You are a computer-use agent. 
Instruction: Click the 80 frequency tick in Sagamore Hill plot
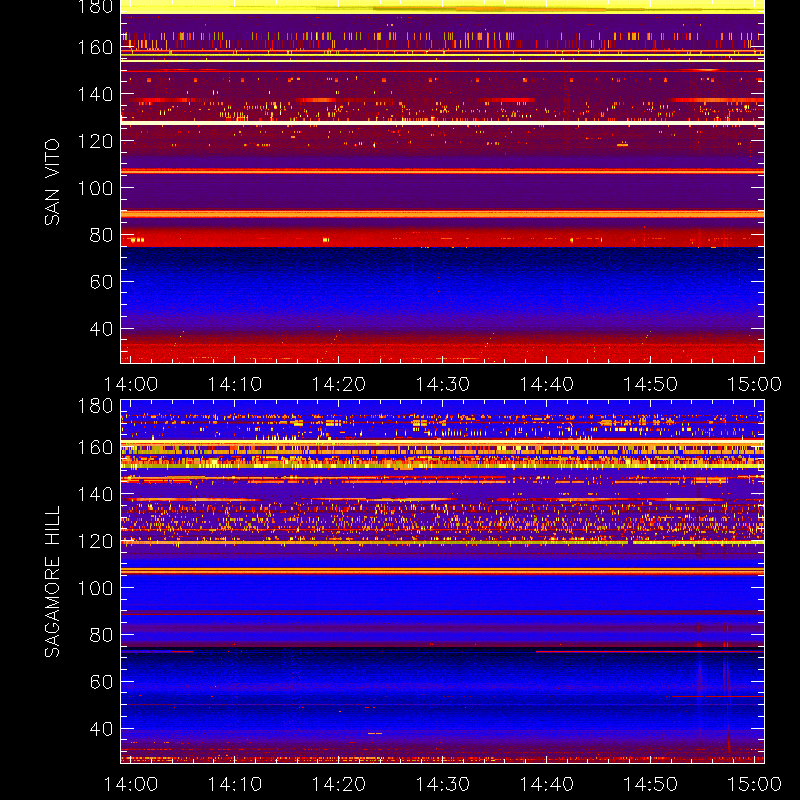[101, 635]
